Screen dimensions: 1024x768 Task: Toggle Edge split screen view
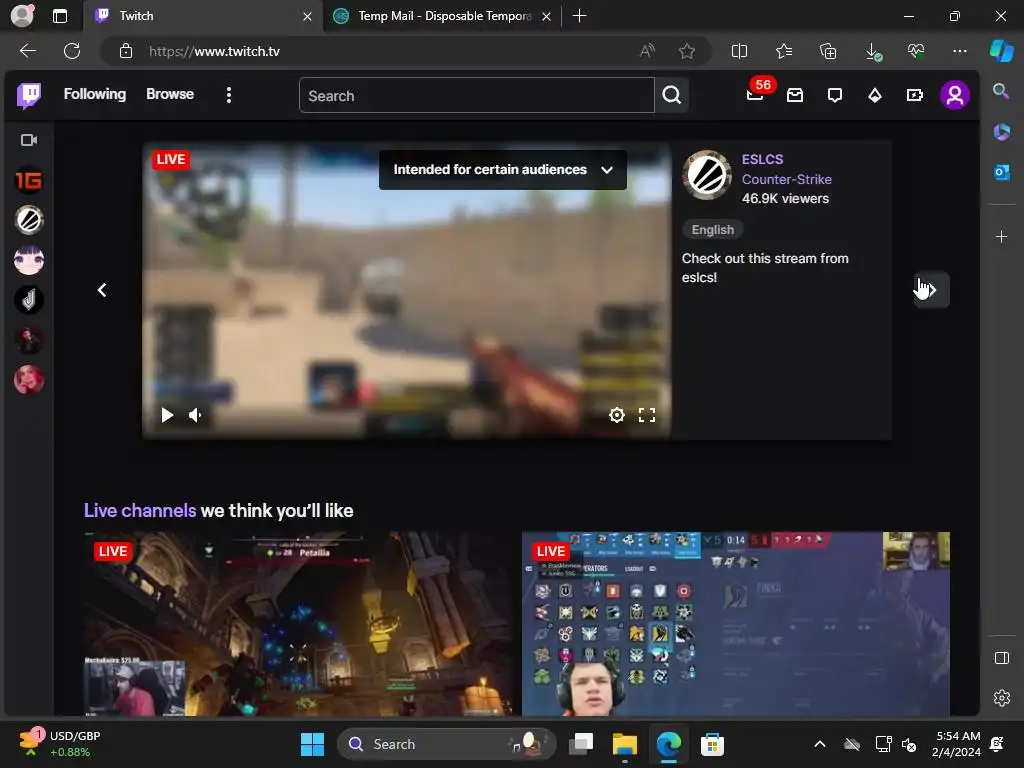click(x=739, y=51)
